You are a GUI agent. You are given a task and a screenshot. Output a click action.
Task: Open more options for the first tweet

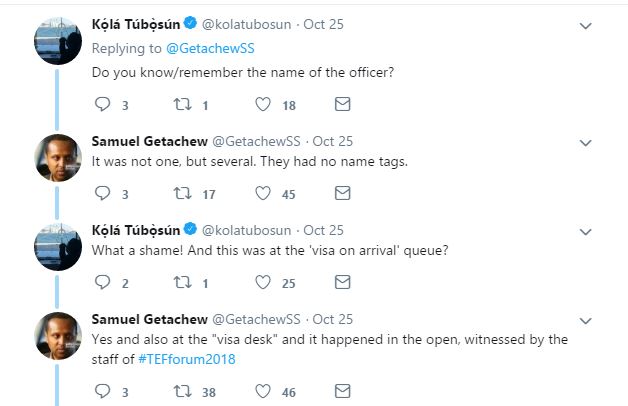coord(584,25)
